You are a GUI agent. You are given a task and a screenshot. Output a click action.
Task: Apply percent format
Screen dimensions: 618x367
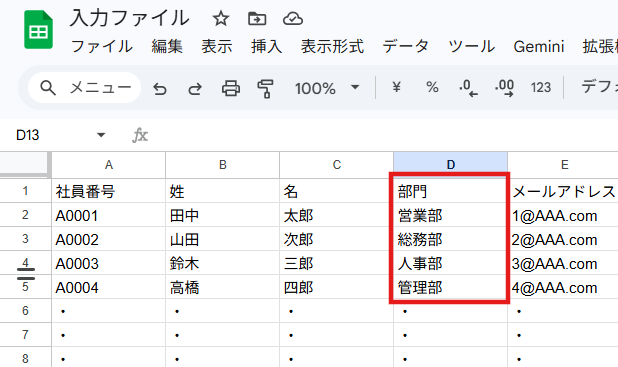(x=432, y=87)
